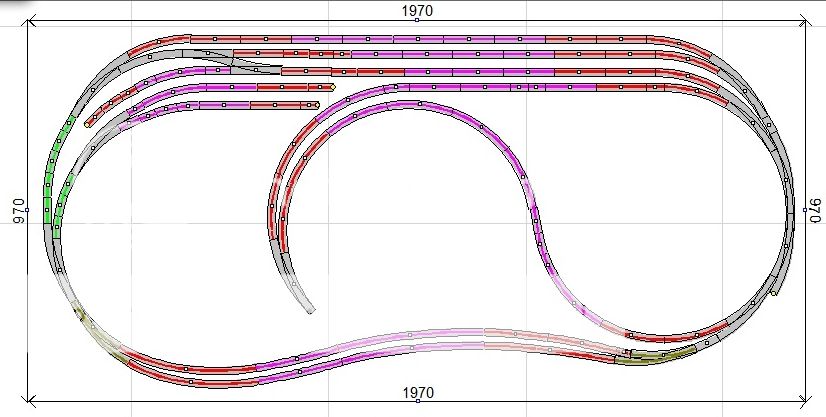This screenshot has height=417, width=826.
Task: Click the left dimension line midpoint handle
Action: click(27, 210)
